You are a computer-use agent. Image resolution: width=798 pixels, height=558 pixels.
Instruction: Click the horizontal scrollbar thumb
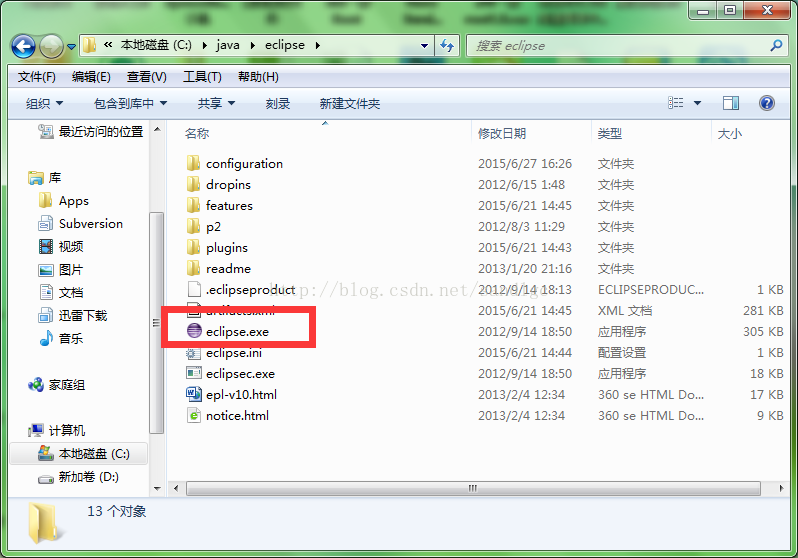473,488
